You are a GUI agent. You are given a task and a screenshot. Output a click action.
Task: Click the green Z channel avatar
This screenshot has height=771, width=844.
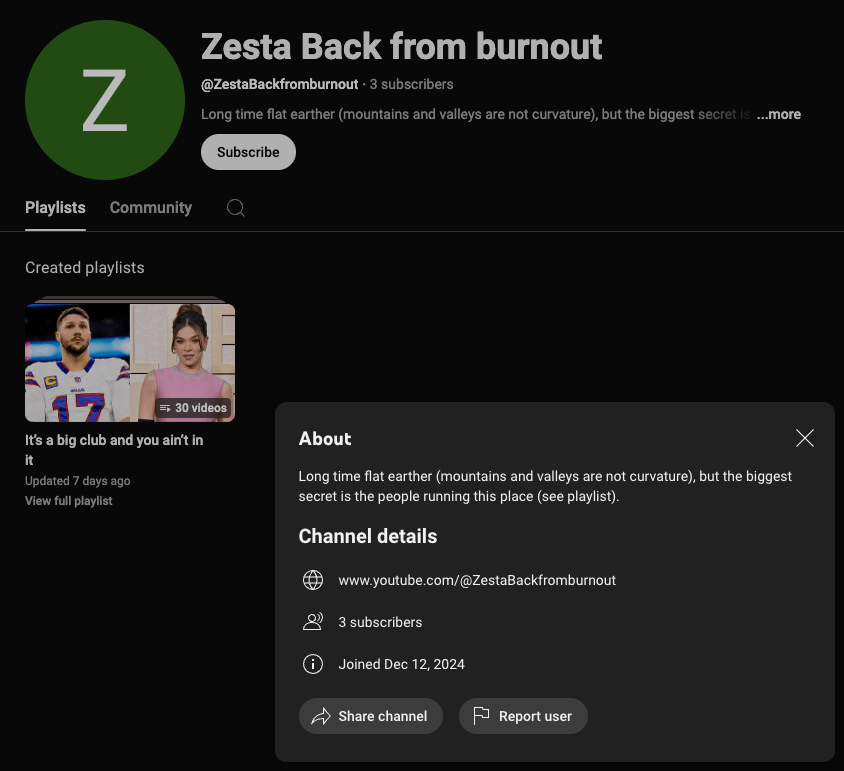[x=104, y=100]
